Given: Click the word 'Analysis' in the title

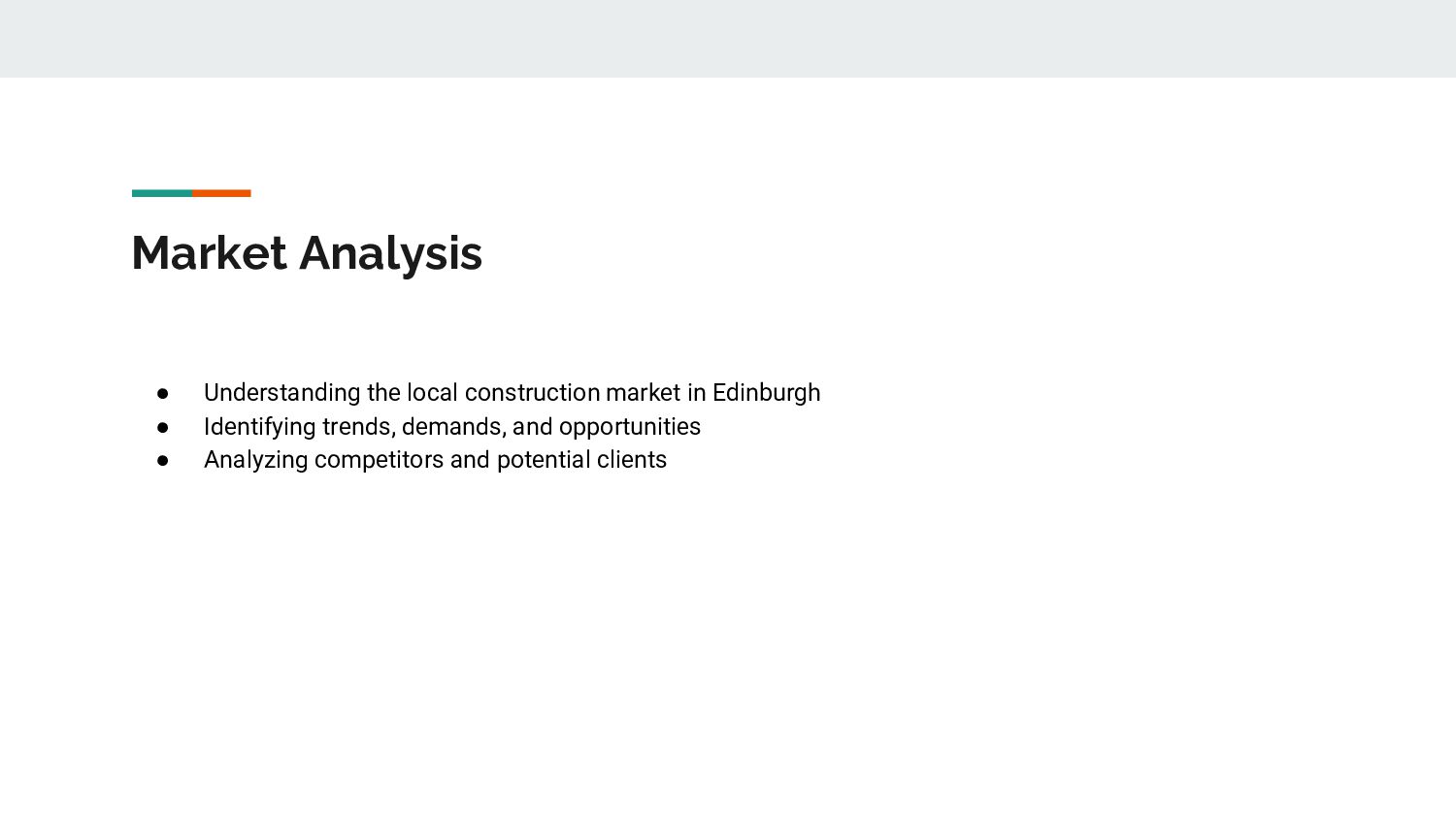Looking at the screenshot, I should coord(391,255).
